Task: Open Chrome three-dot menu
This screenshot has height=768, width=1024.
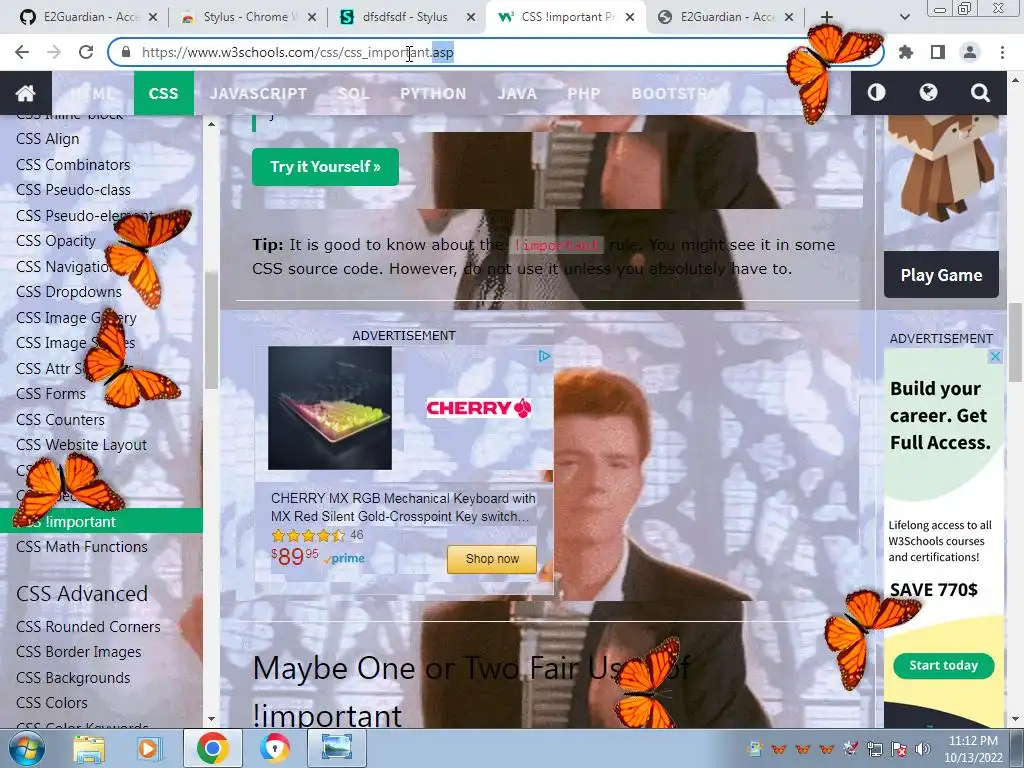Action: coord(1002,52)
